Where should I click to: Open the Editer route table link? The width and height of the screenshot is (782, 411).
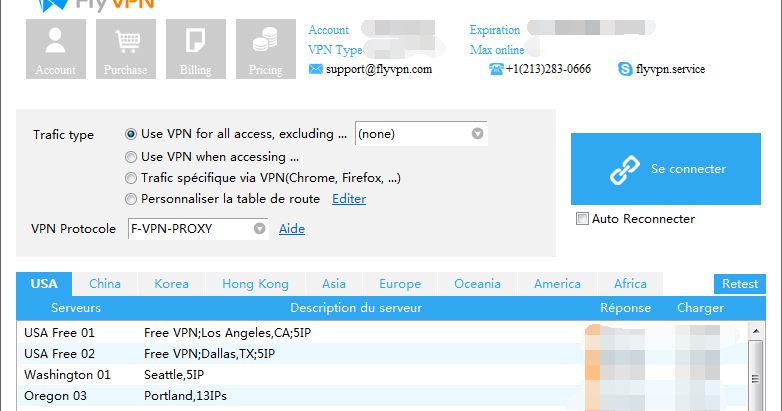coord(349,199)
